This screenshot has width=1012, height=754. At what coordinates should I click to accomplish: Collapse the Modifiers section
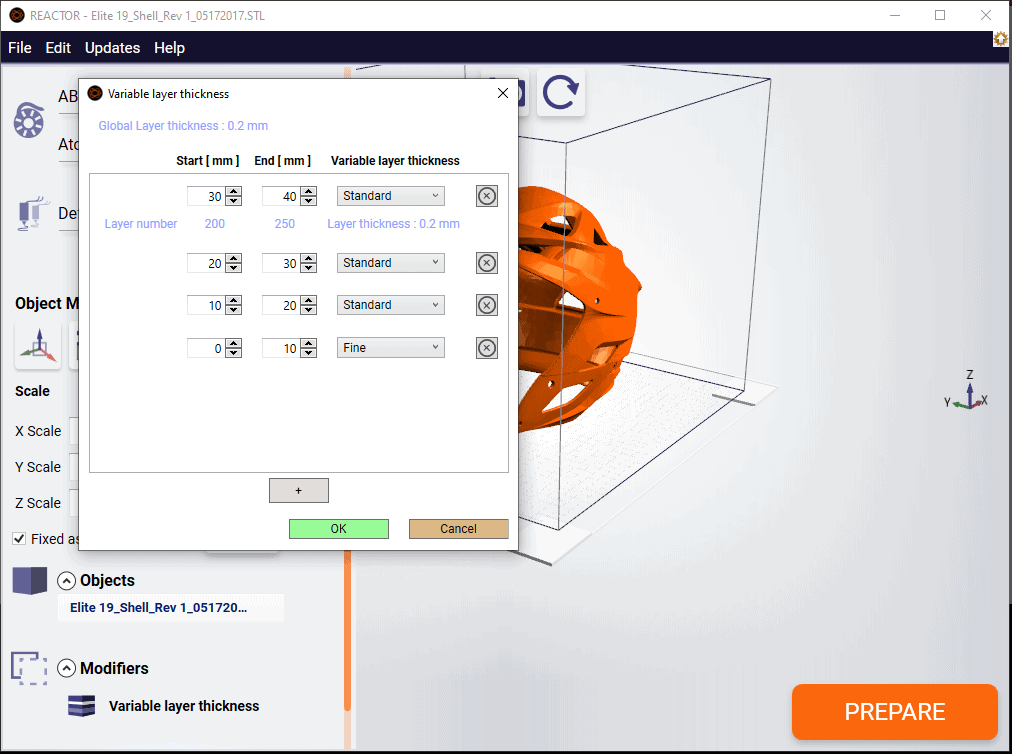(x=66, y=668)
